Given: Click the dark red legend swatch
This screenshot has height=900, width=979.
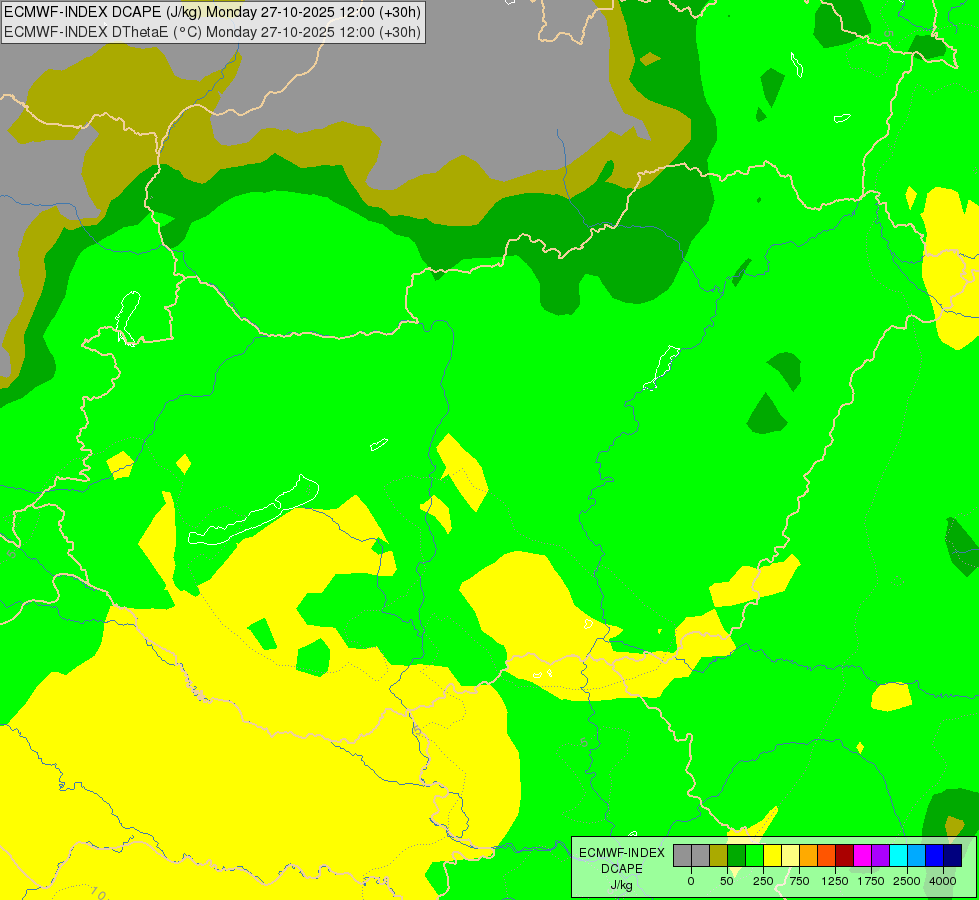Looking at the screenshot, I should pos(845,855).
